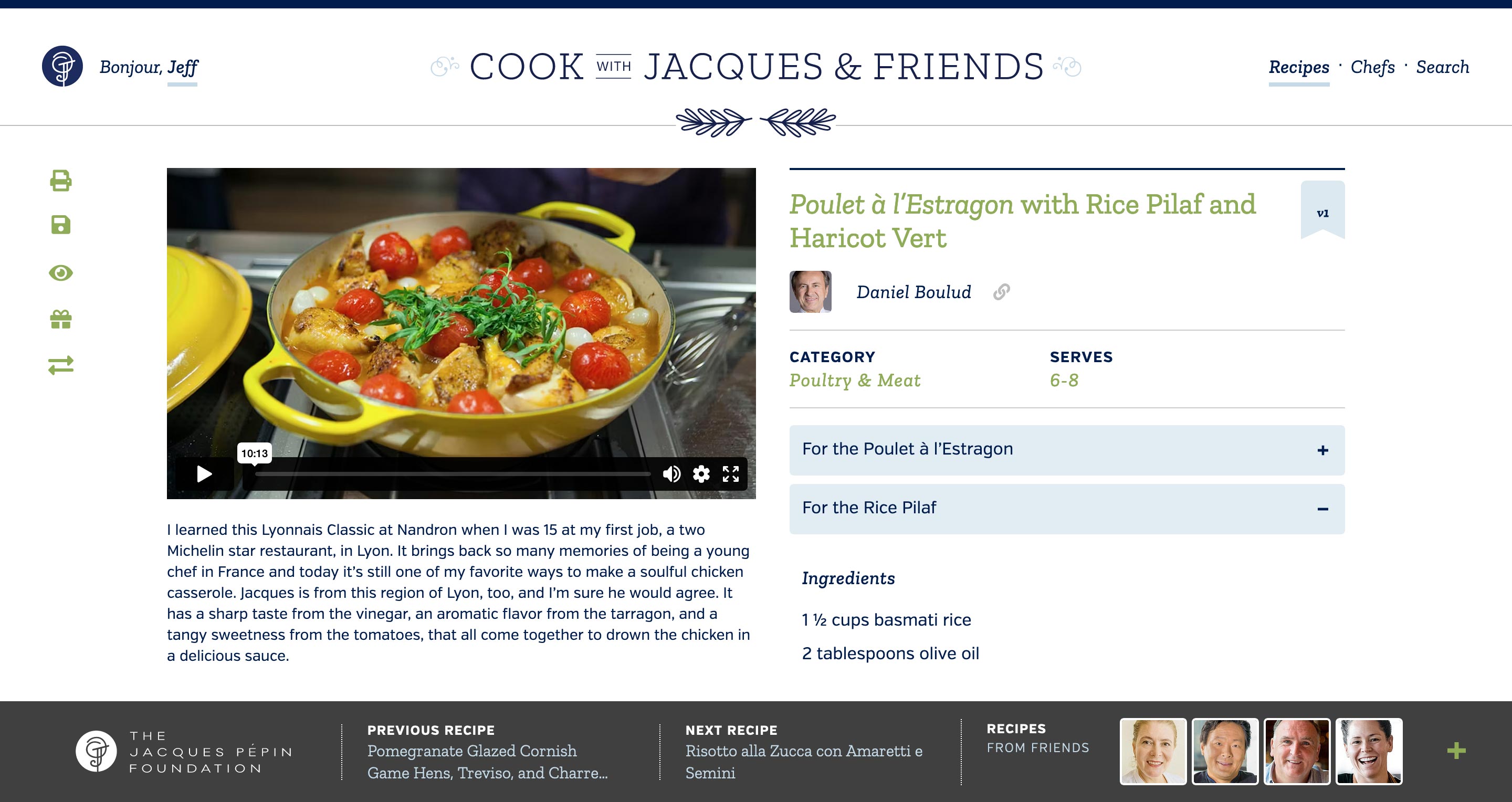Play the recipe video

pos(204,474)
